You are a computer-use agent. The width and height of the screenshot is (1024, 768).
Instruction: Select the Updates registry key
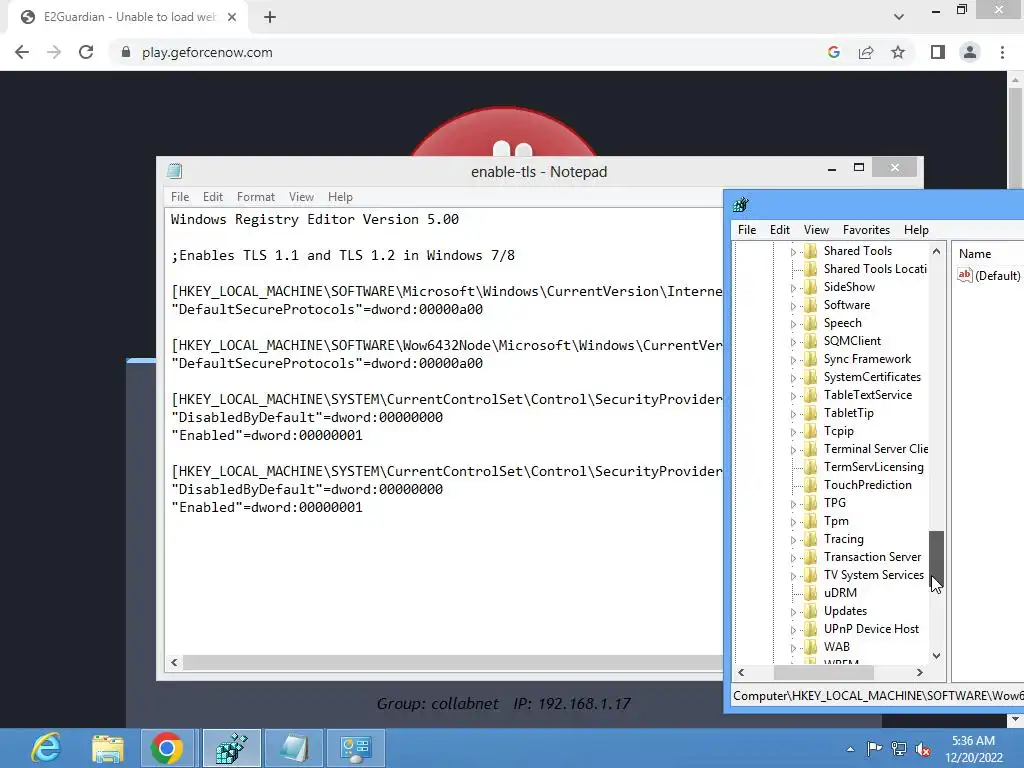click(x=845, y=611)
